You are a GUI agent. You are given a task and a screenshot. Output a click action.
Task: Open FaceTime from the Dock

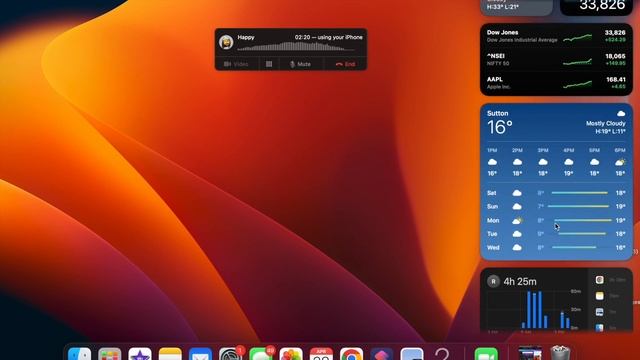pyautogui.click(x=486, y=354)
